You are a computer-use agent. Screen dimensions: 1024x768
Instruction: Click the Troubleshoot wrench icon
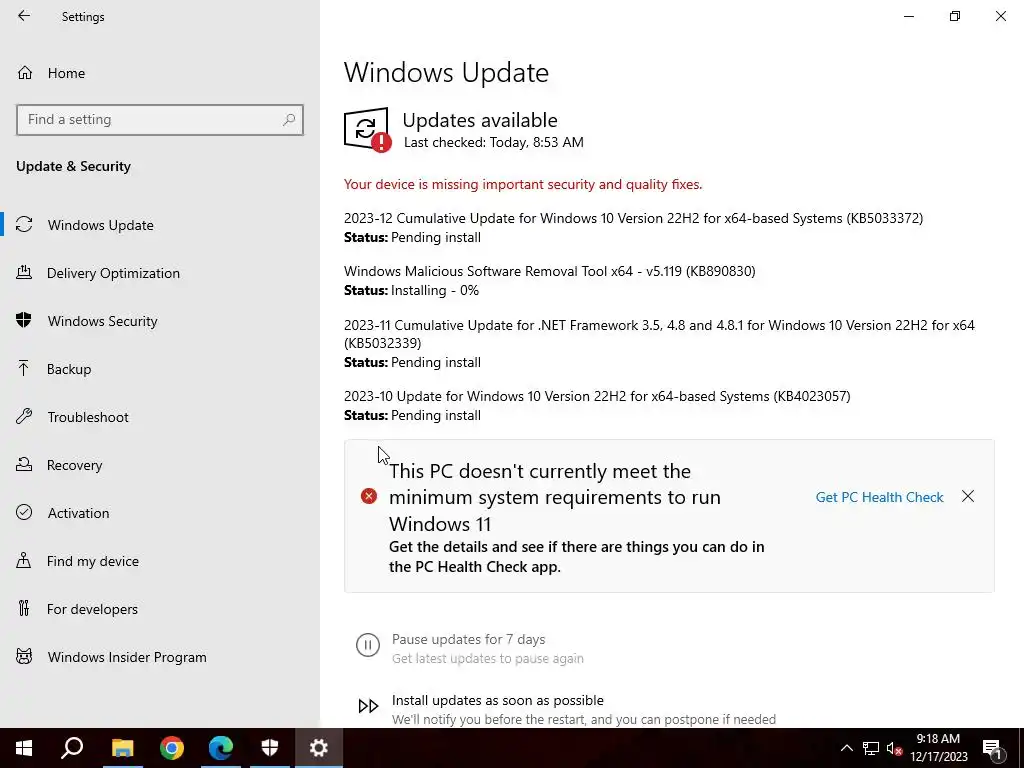(24, 417)
